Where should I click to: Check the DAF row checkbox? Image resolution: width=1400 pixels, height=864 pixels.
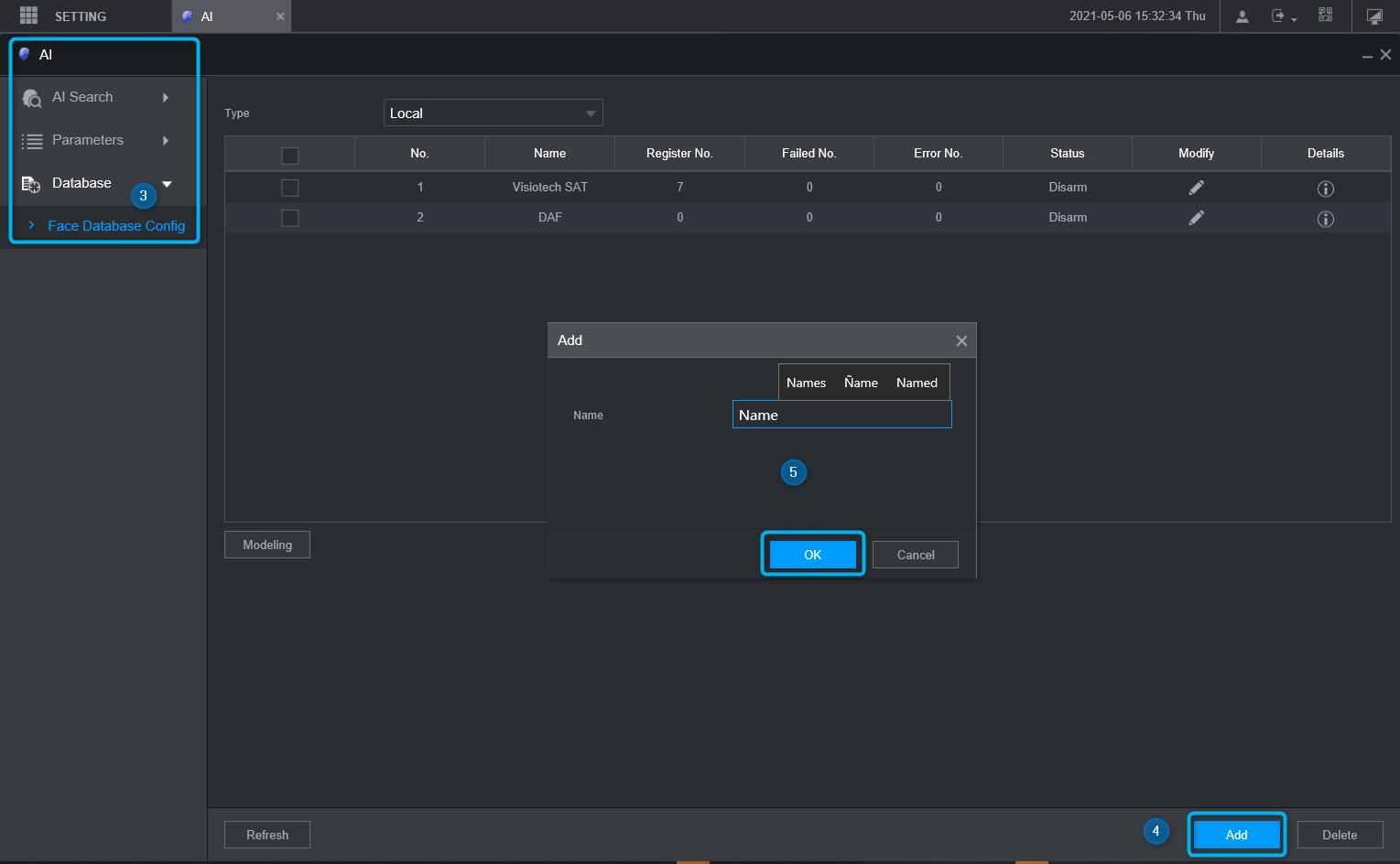pos(290,218)
